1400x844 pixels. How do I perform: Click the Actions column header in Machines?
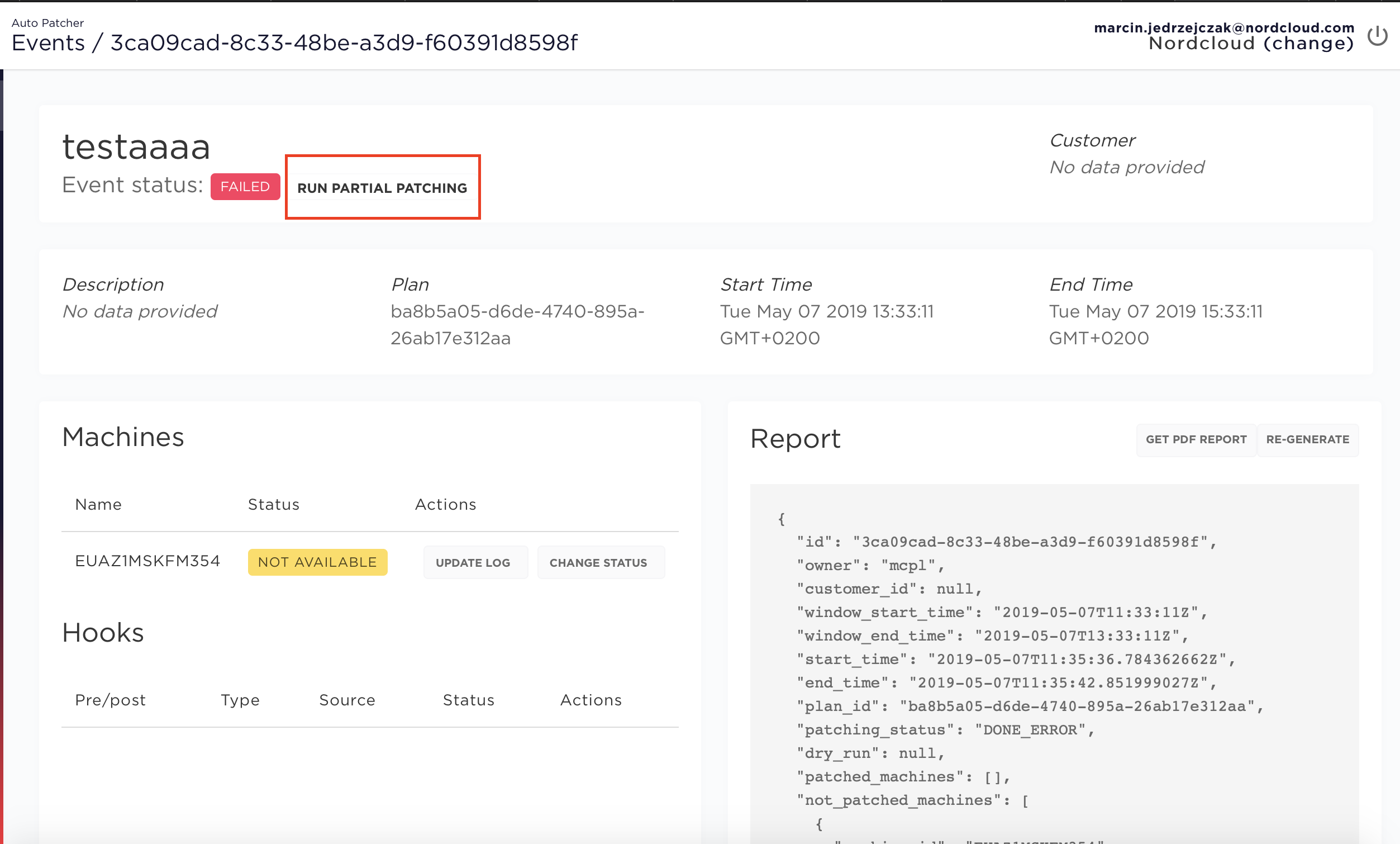pyautogui.click(x=445, y=504)
